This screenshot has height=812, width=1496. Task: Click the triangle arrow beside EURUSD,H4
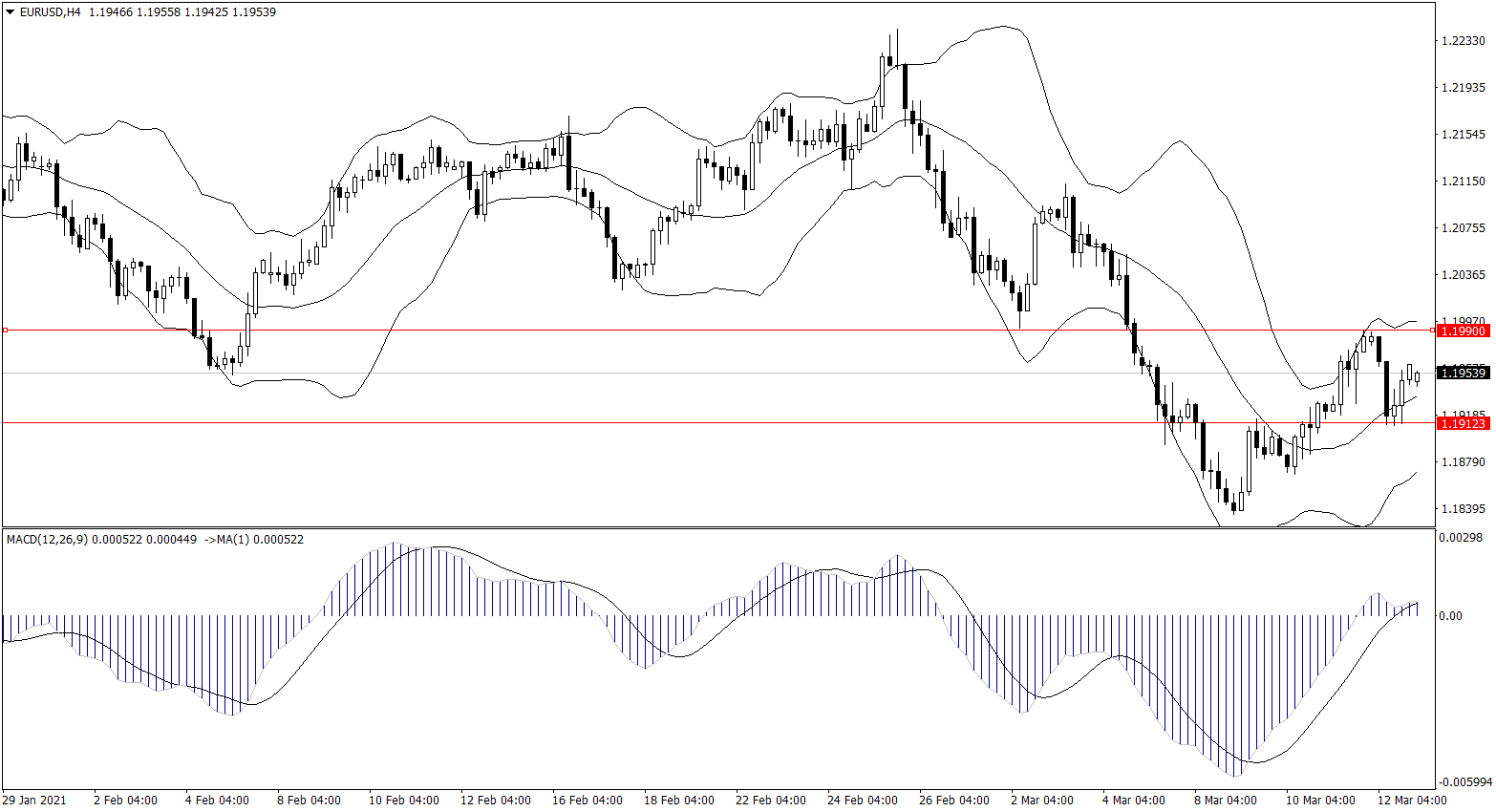pyautogui.click(x=11, y=12)
